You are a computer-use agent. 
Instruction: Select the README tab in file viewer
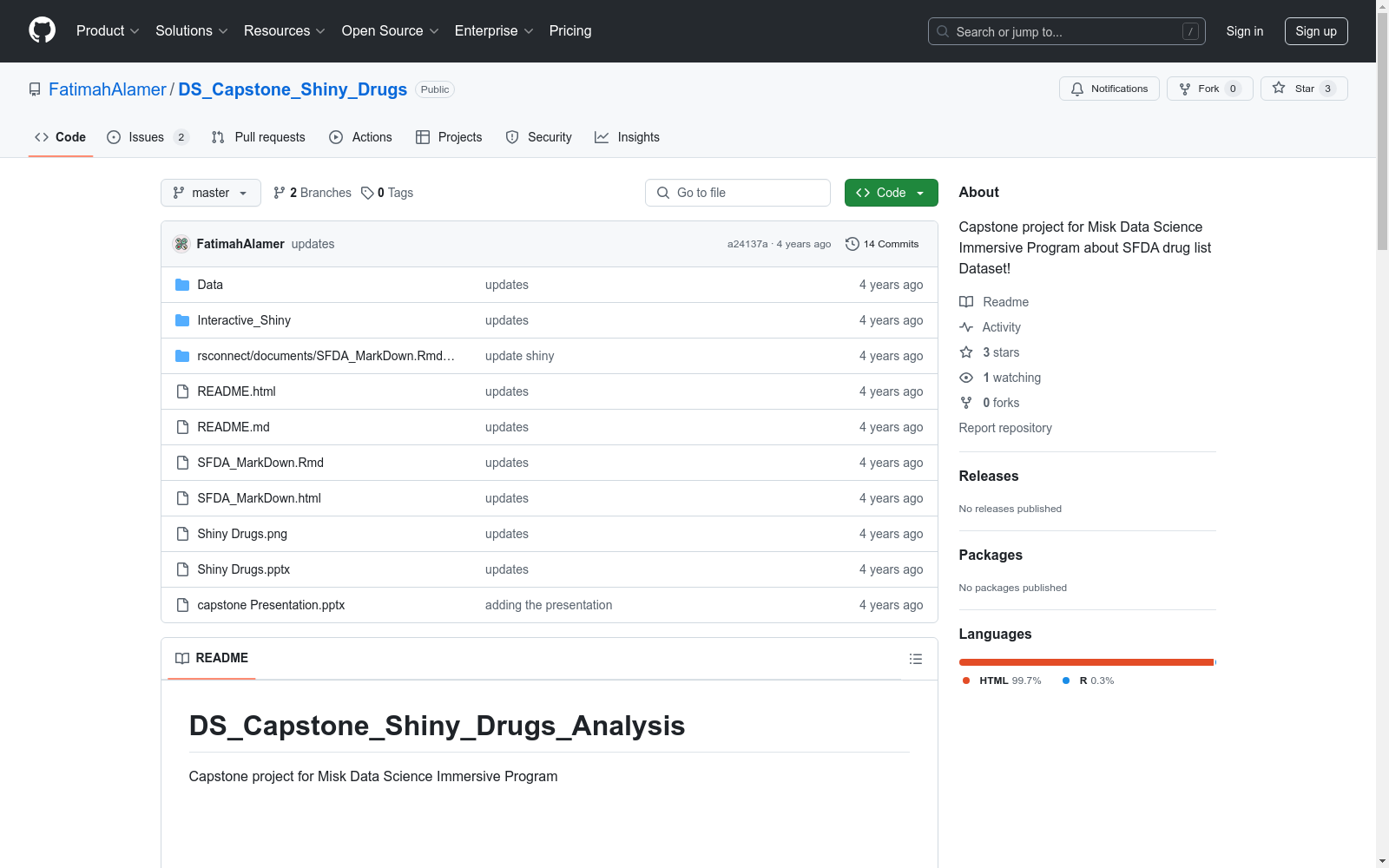coord(212,658)
